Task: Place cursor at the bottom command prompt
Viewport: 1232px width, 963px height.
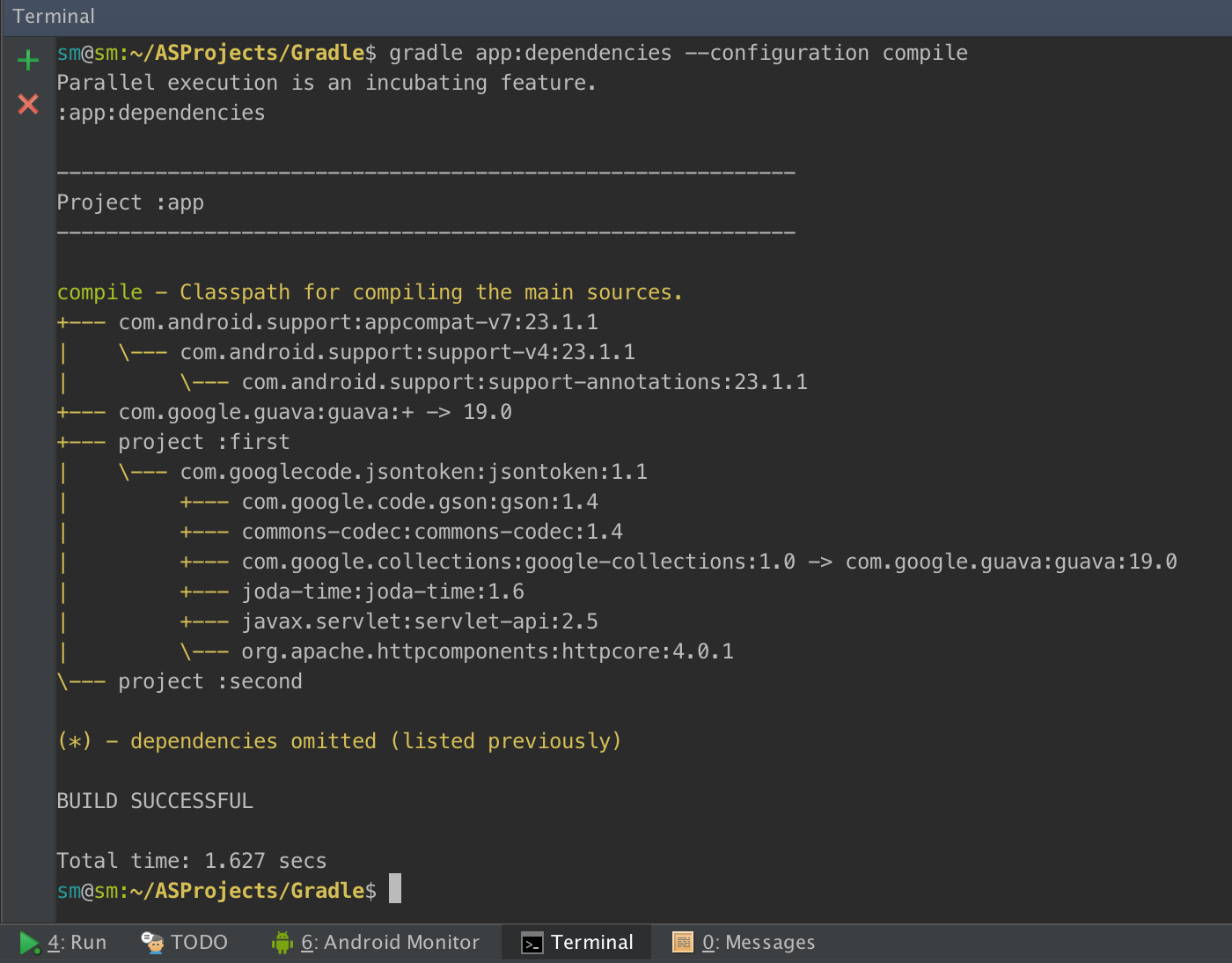Action: tap(395, 889)
